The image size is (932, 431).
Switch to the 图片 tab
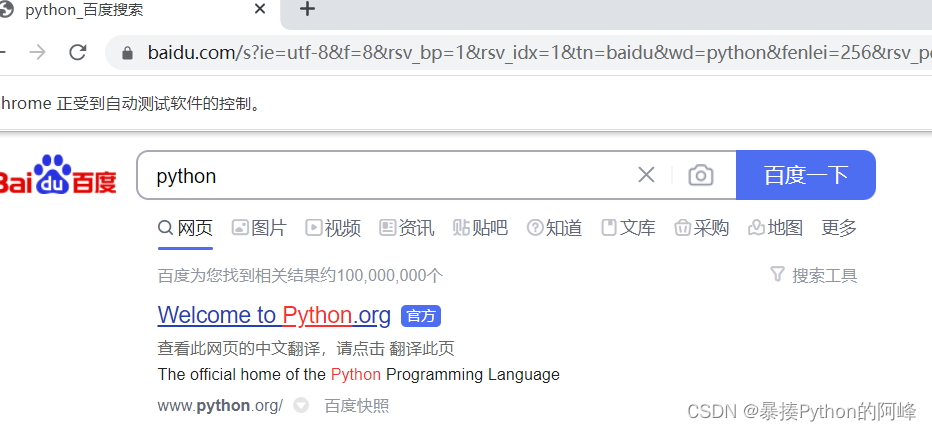[259, 228]
